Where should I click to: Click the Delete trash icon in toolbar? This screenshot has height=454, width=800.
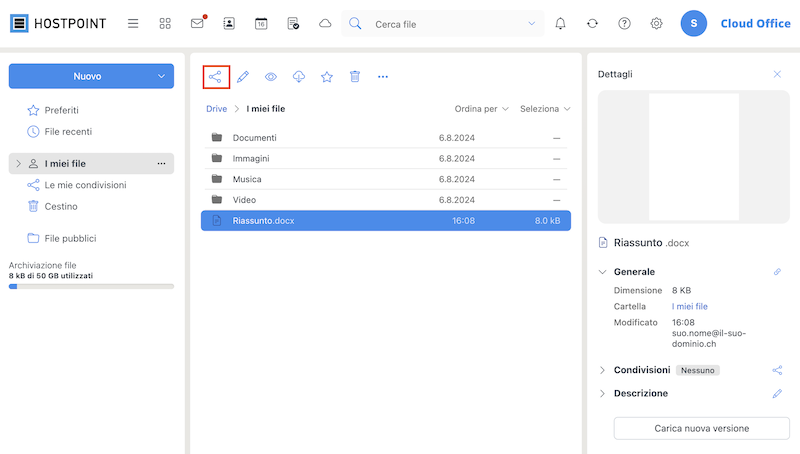(355, 77)
